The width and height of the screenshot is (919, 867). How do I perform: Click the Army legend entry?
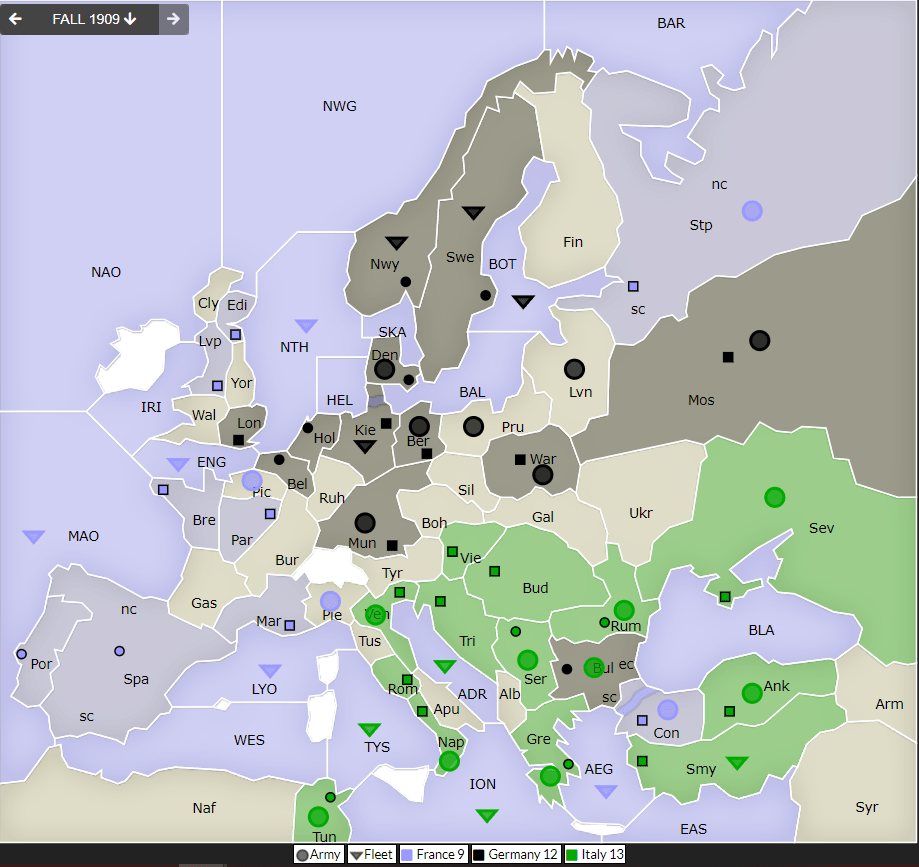click(x=319, y=855)
